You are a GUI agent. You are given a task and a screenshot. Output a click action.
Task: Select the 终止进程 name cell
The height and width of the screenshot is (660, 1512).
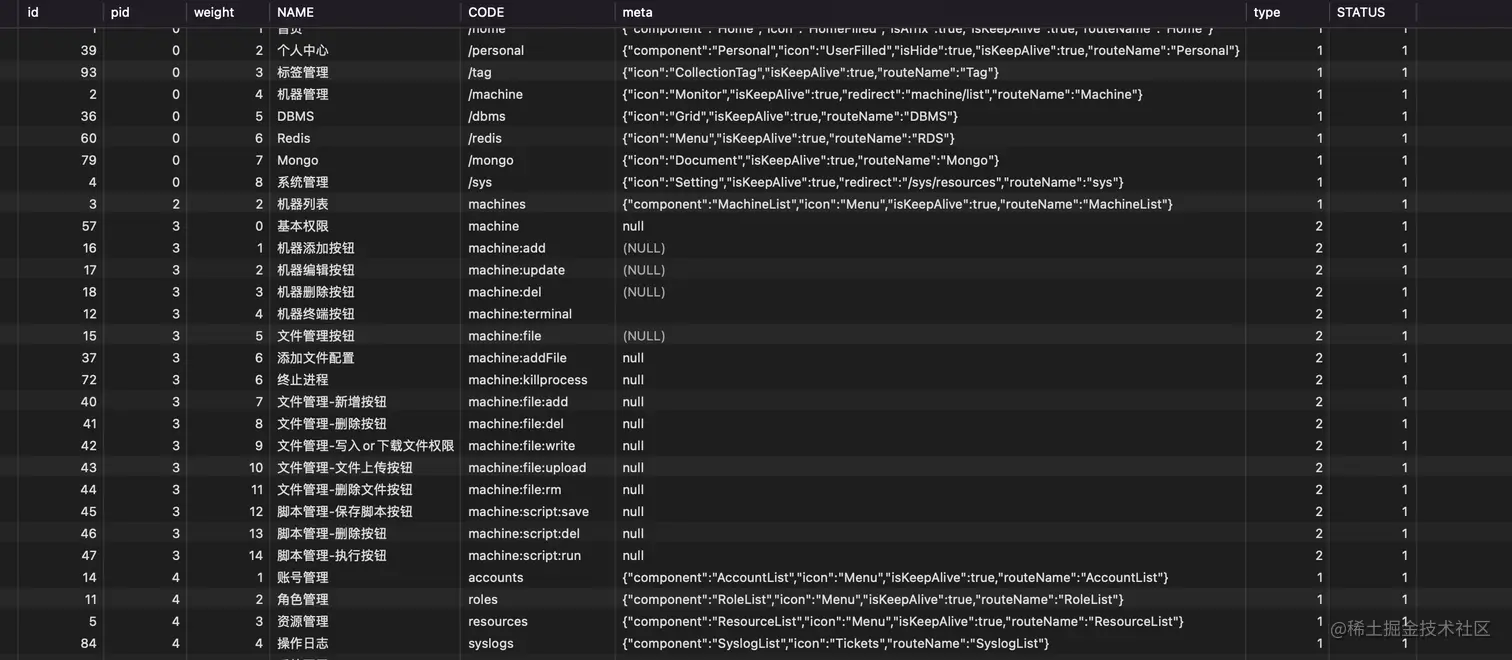pos(303,380)
